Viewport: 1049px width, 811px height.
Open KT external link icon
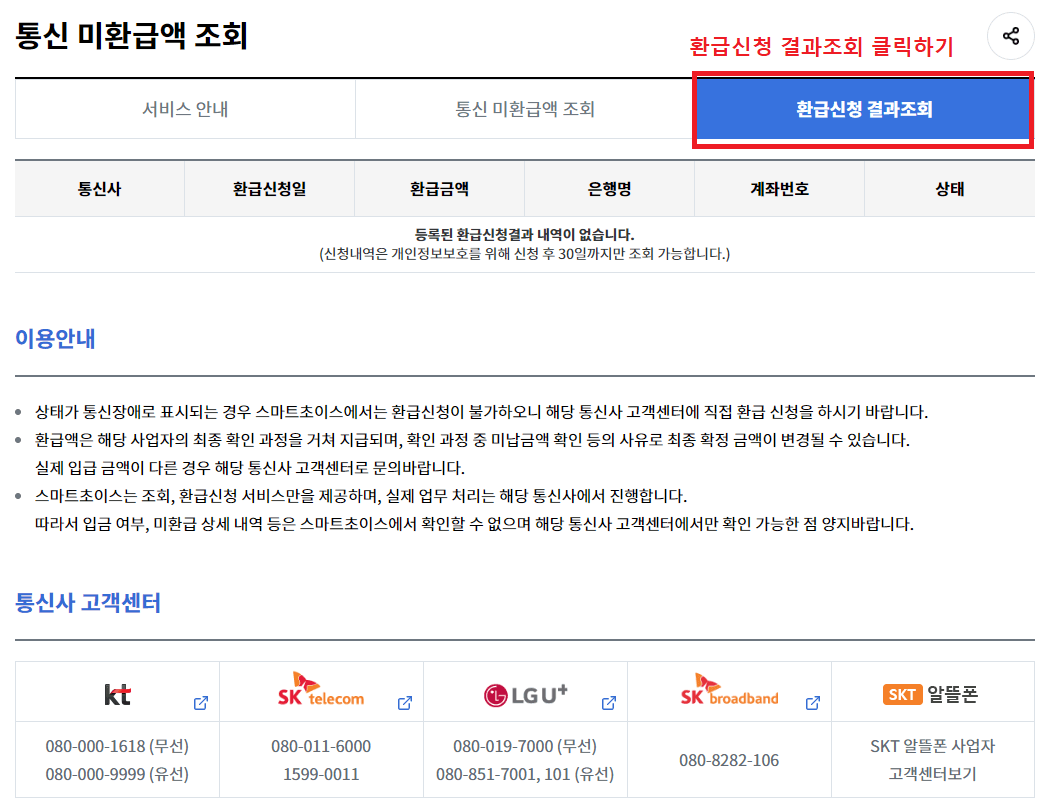click(x=200, y=702)
